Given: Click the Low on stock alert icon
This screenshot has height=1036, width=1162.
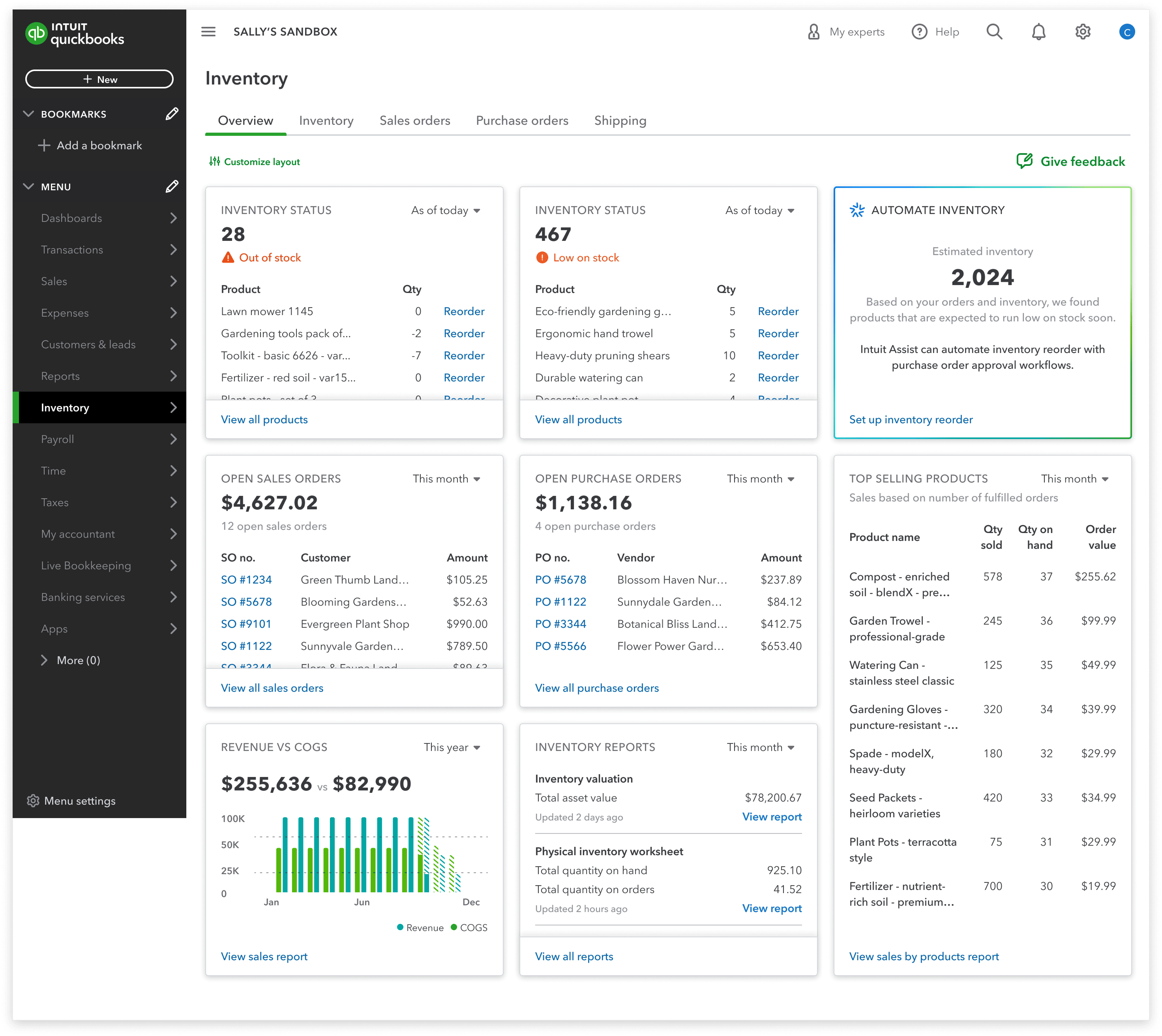Looking at the screenshot, I should (542, 257).
